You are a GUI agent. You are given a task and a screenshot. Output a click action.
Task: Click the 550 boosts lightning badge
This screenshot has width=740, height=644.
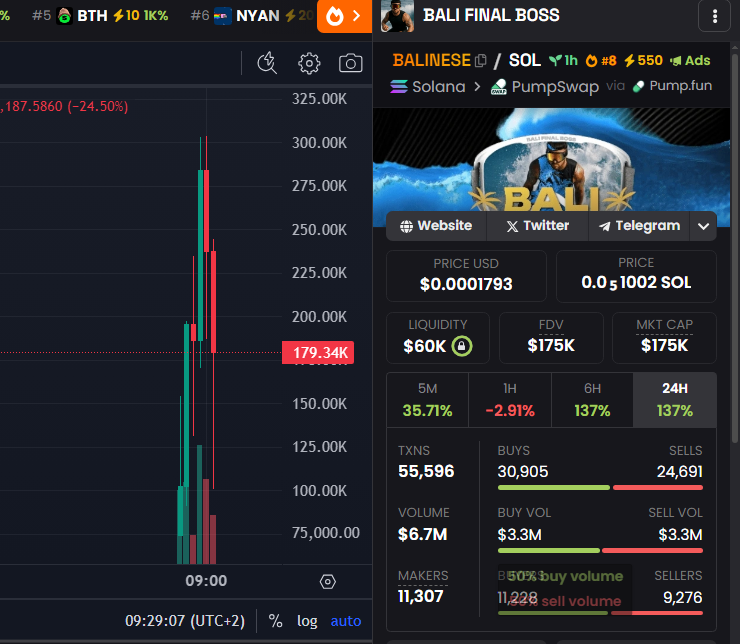point(643,60)
